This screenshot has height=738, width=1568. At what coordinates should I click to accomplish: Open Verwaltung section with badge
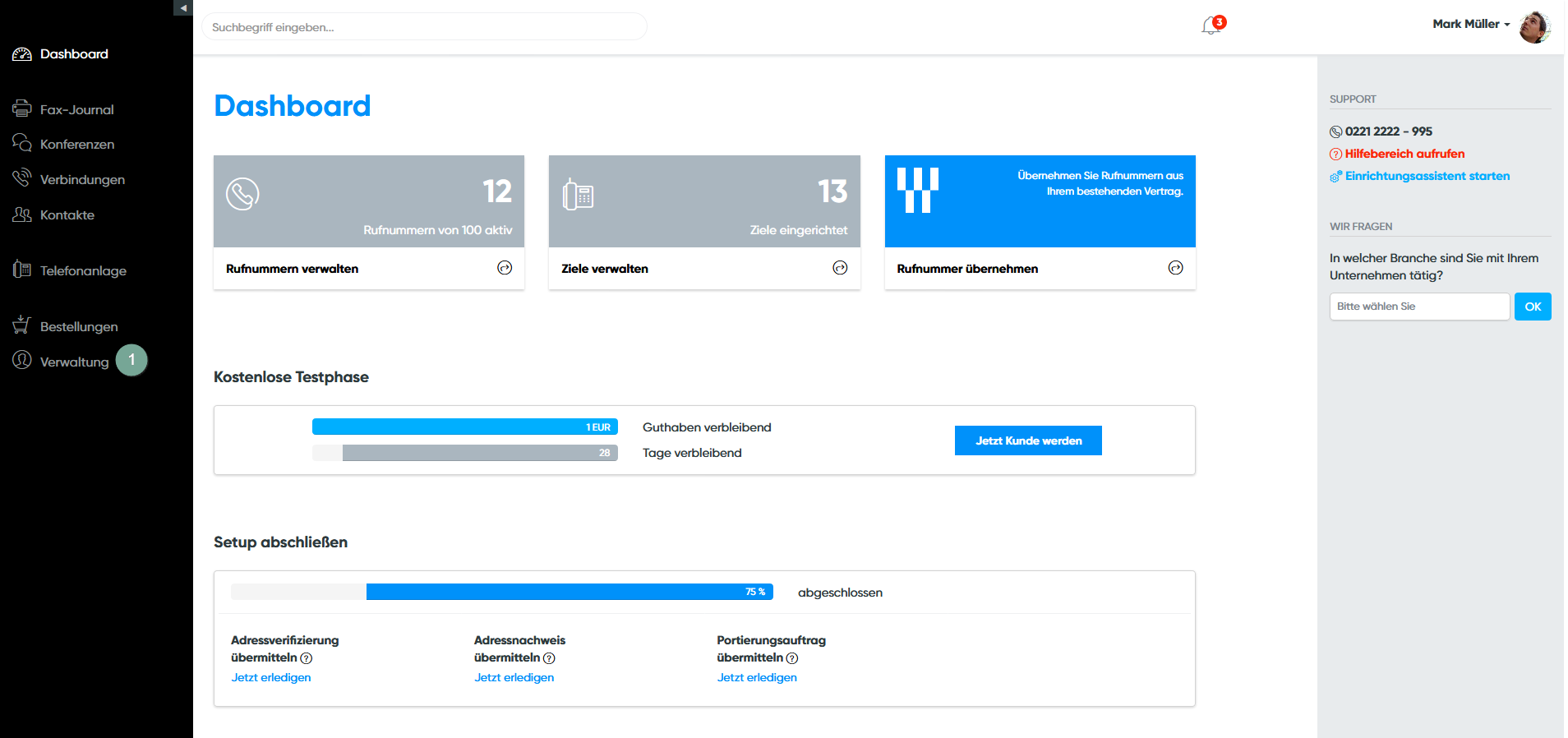pos(74,362)
